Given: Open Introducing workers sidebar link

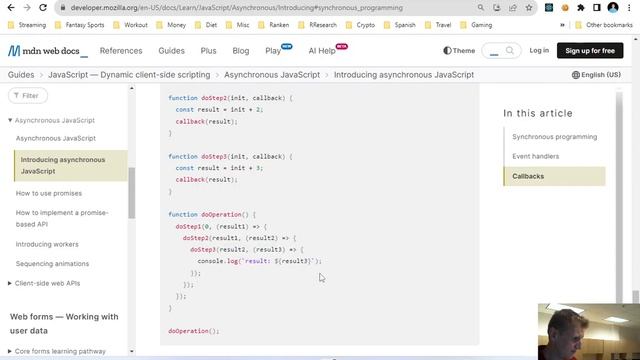Looking at the screenshot, I should [47, 244].
